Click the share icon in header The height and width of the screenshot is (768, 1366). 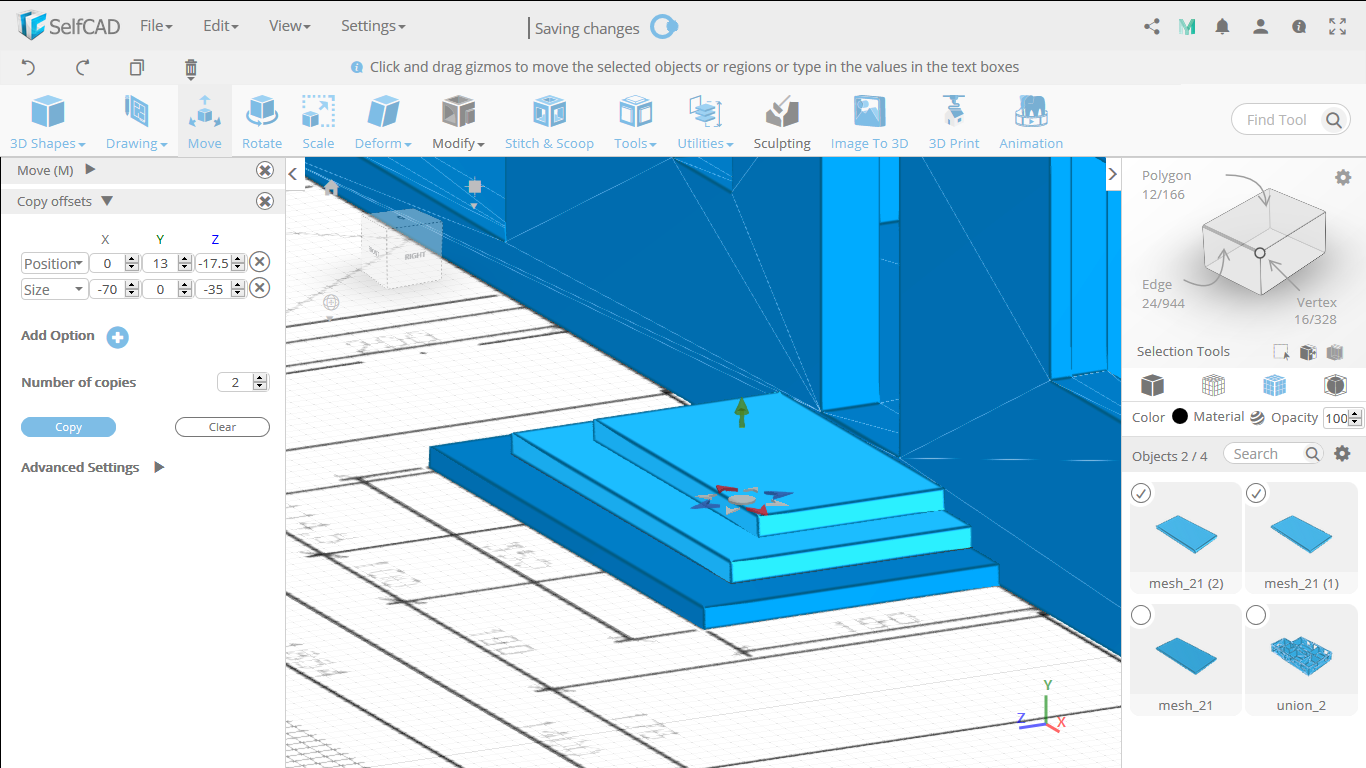(x=1151, y=27)
